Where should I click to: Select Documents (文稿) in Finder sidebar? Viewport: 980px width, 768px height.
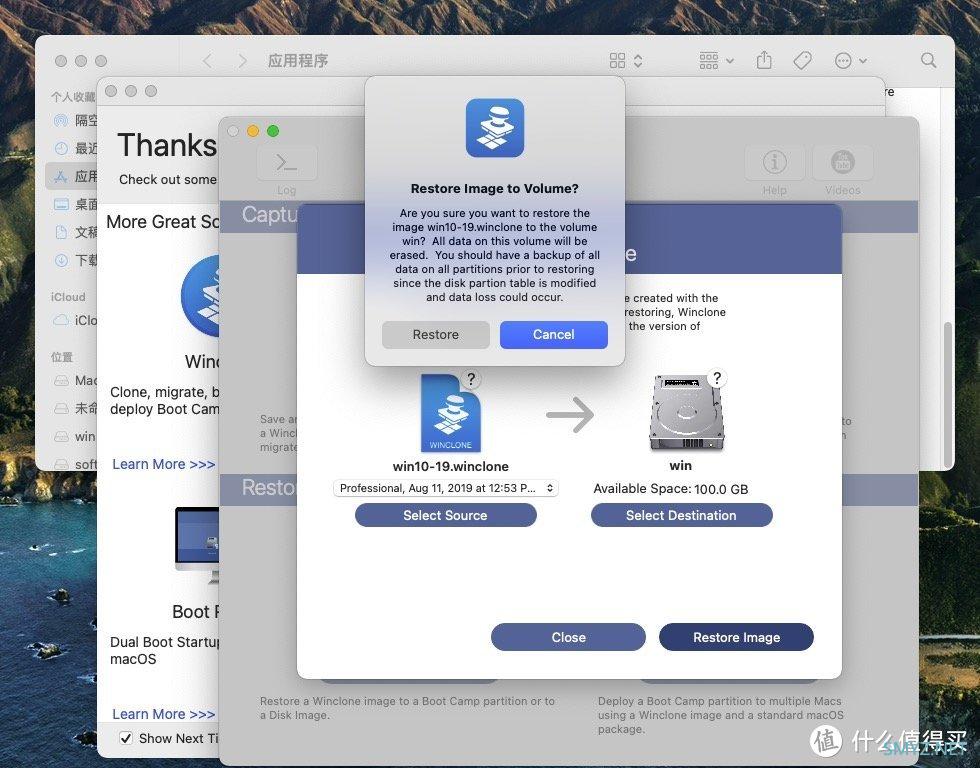click(75, 232)
